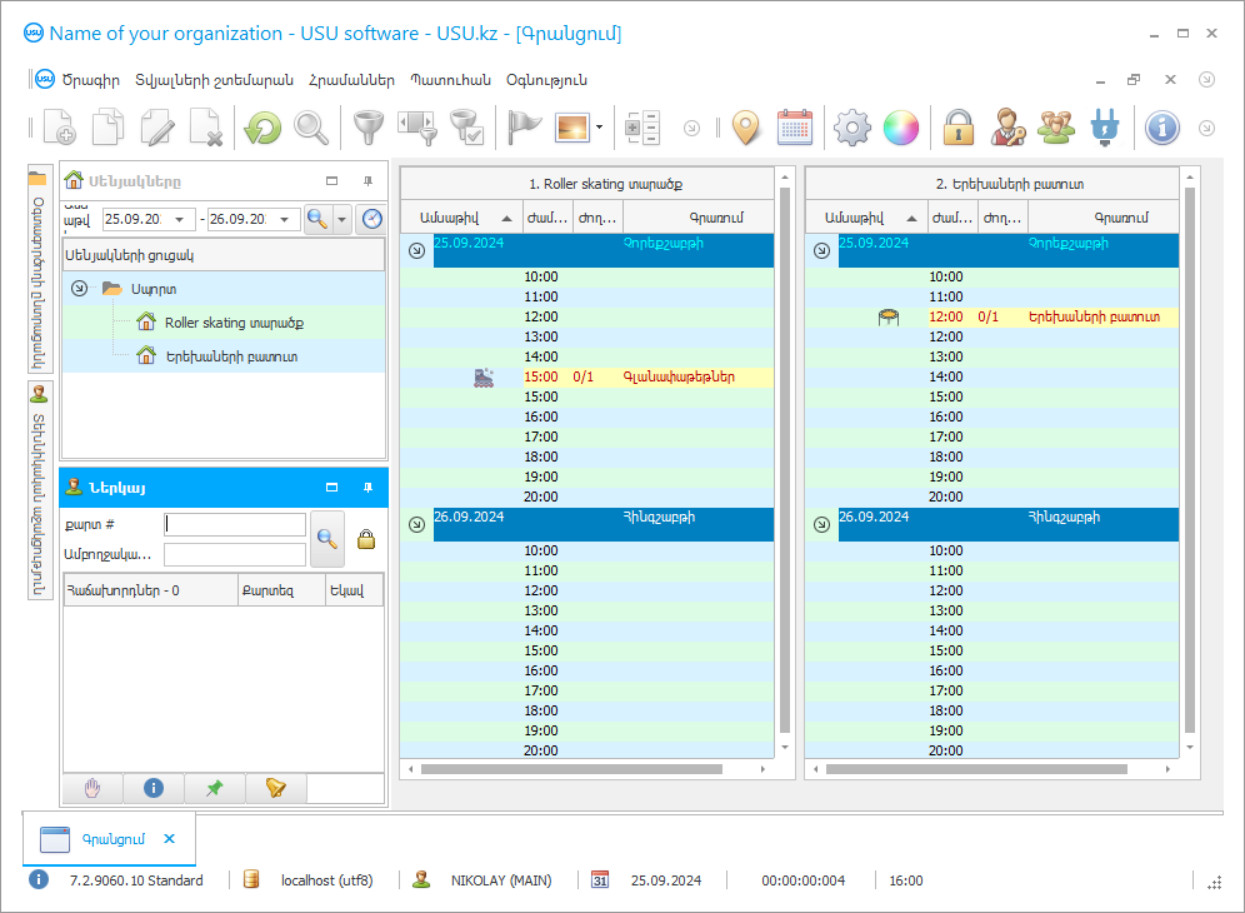The width and height of the screenshot is (1245, 913).
Task: Select Roller skating room in the tree
Action: [233, 323]
